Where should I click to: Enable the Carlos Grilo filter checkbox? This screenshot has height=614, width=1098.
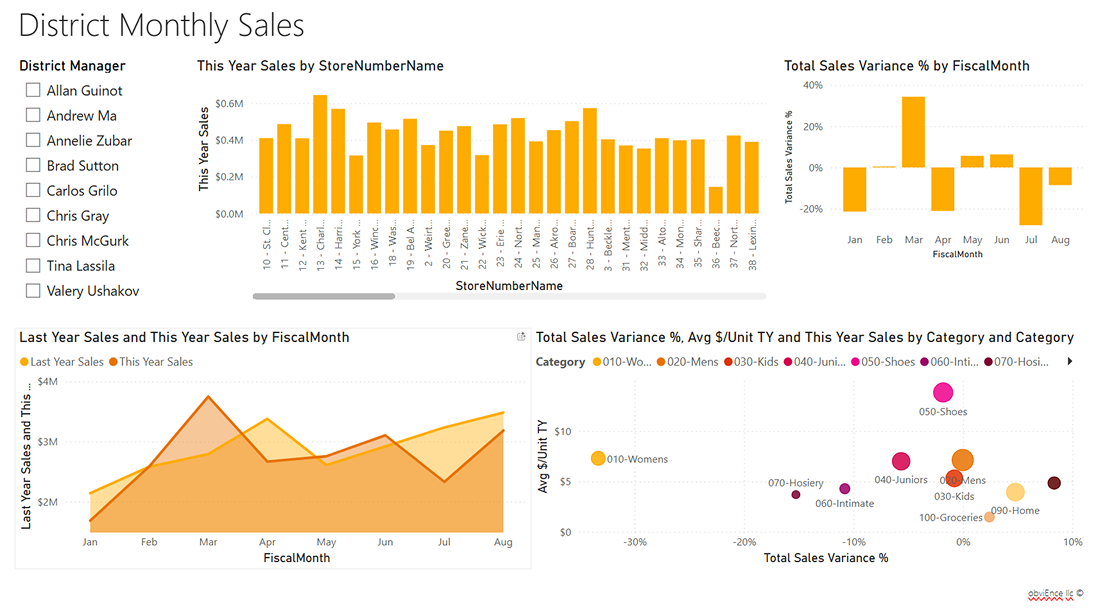click(x=33, y=190)
